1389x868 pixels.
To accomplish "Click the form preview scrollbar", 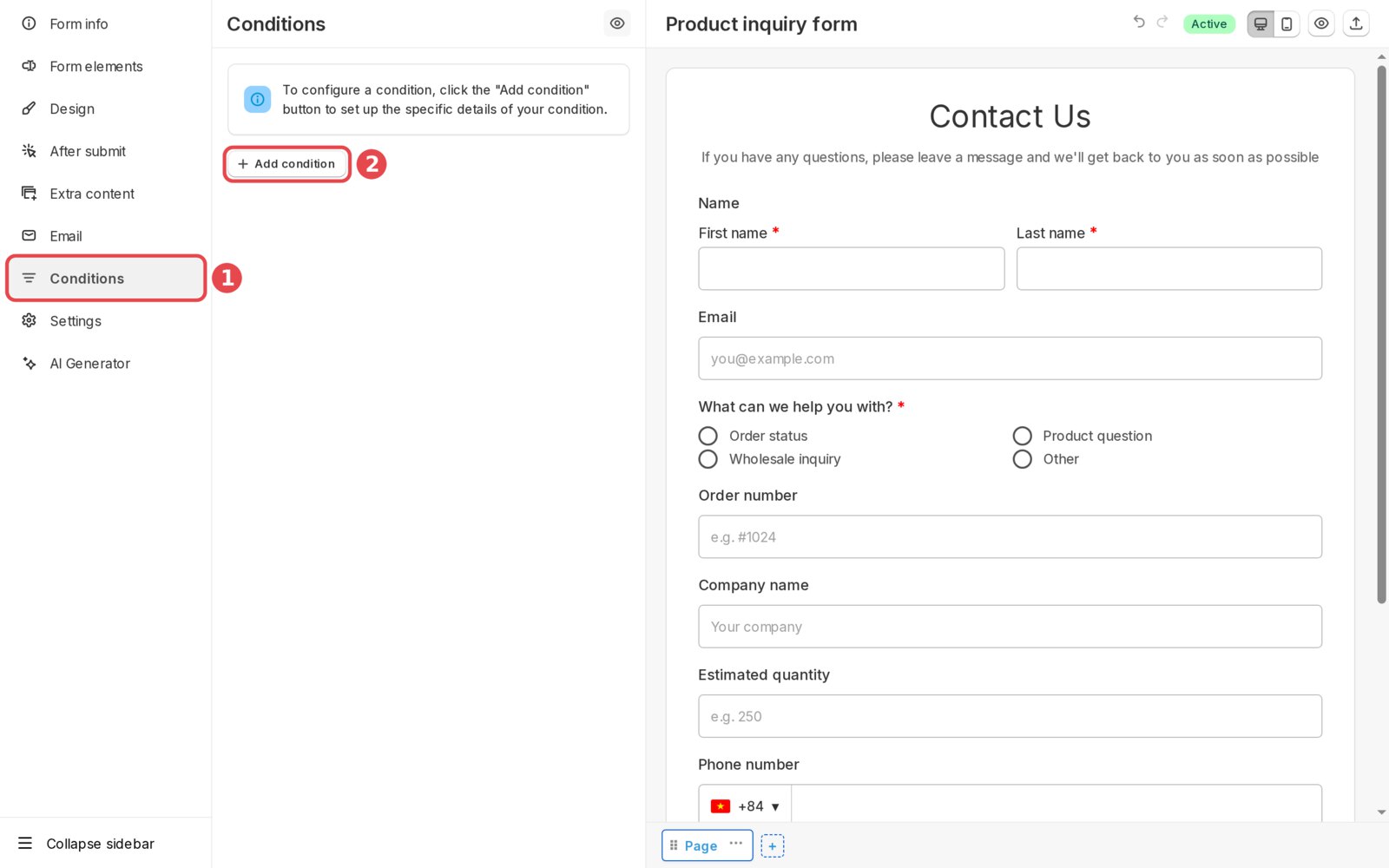I will coord(1381,334).
